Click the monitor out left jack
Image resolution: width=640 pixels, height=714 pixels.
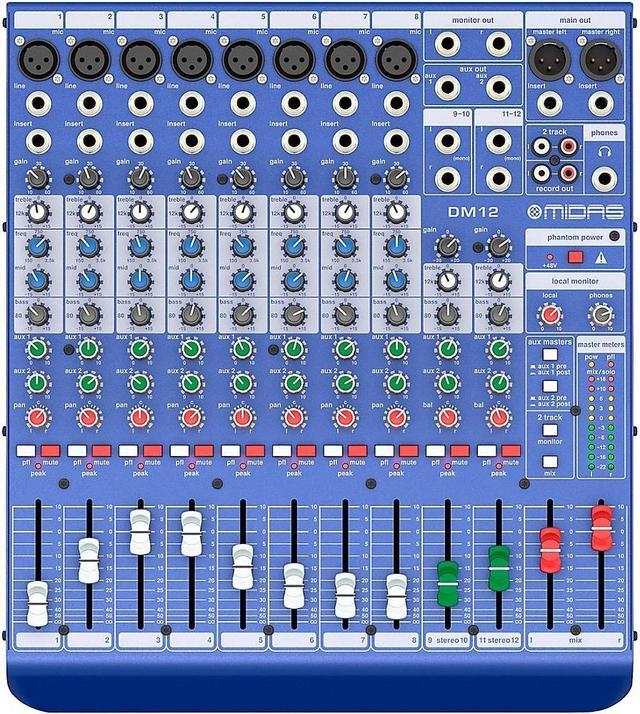tap(447, 44)
